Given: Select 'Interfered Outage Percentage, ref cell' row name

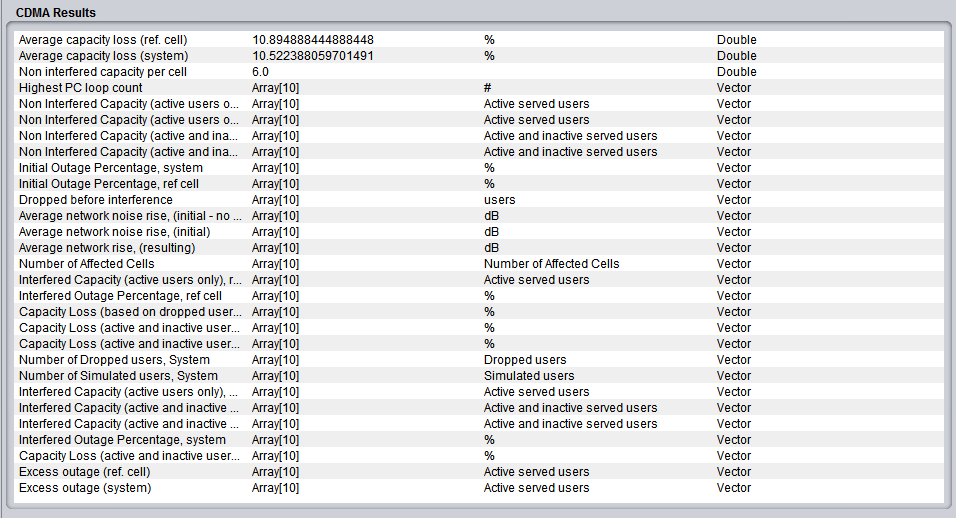Looking at the screenshot, I should (120, 296).
